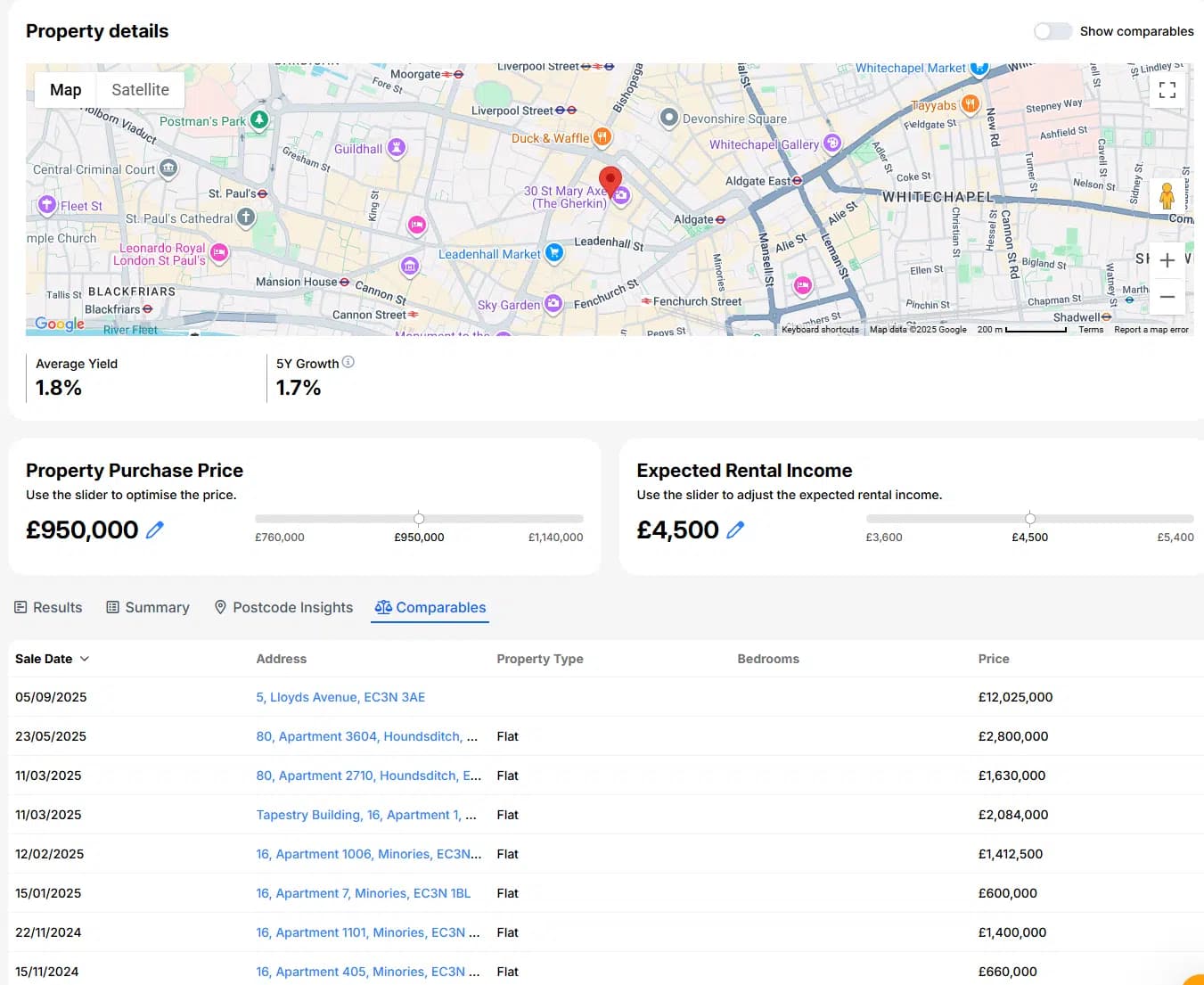Switch map to Satellite view

tap(140, 90)
